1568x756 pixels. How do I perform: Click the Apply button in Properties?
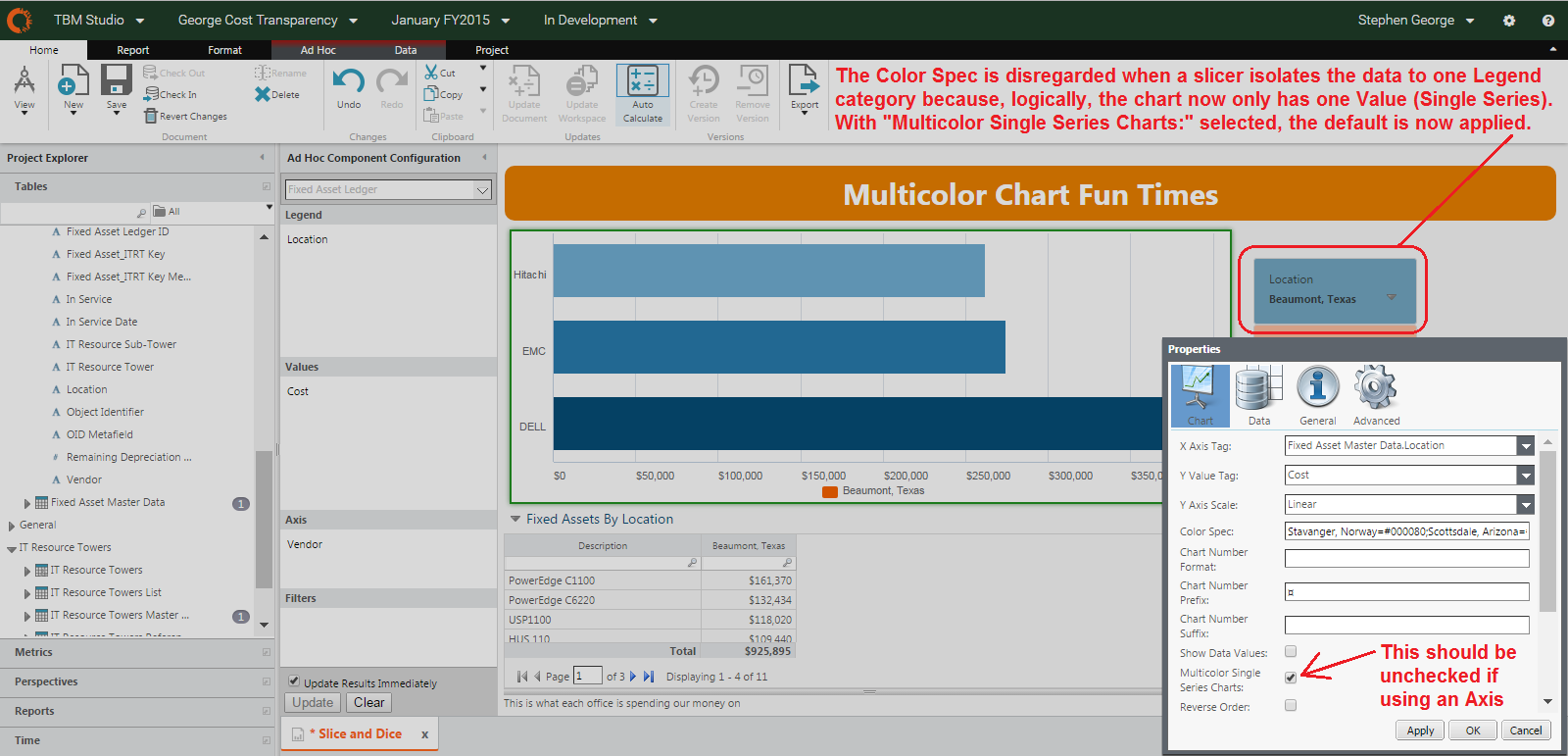pyautogui.click(x=1420, y=731)
